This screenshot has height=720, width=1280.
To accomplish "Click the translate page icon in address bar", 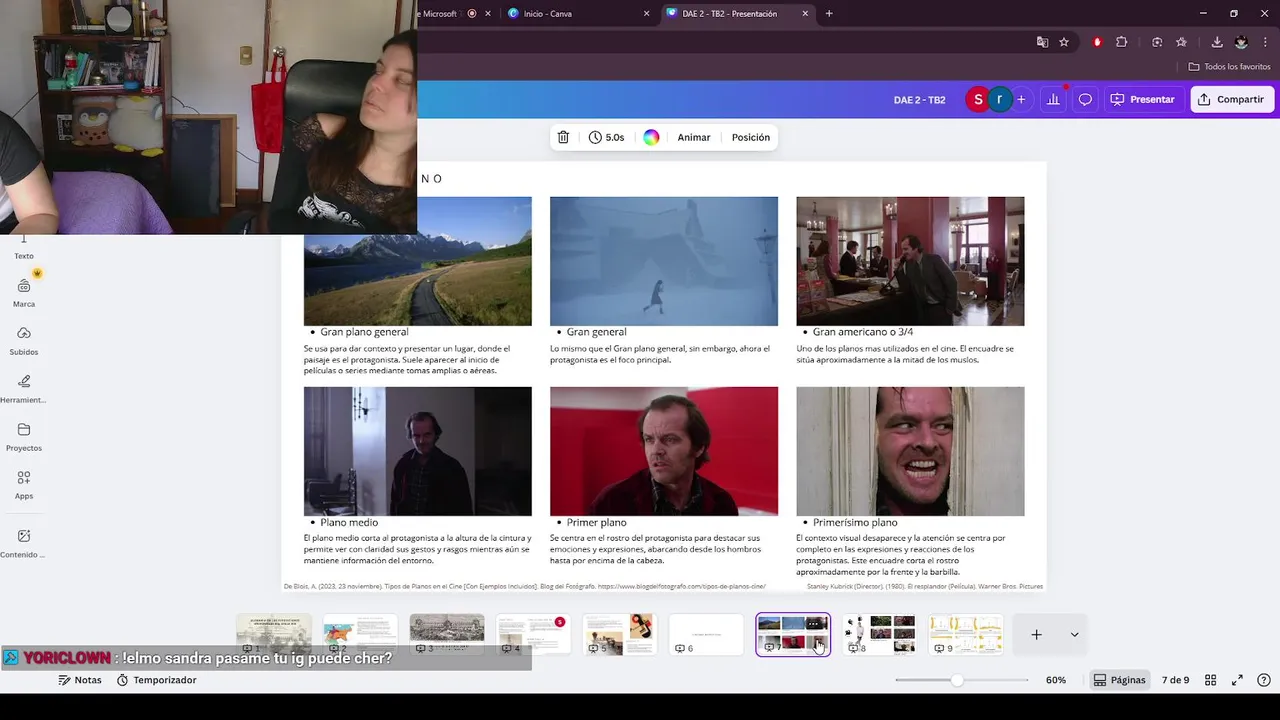I will pos(1042,42).
